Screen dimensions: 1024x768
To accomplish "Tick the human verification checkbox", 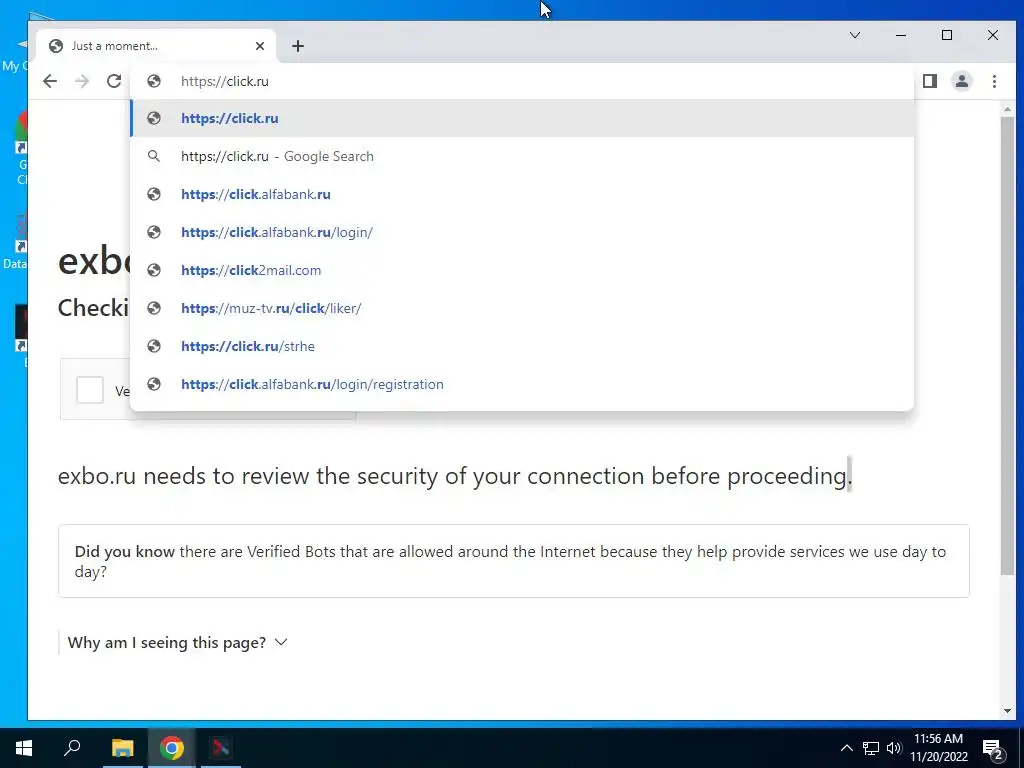I will coord(89,390).
